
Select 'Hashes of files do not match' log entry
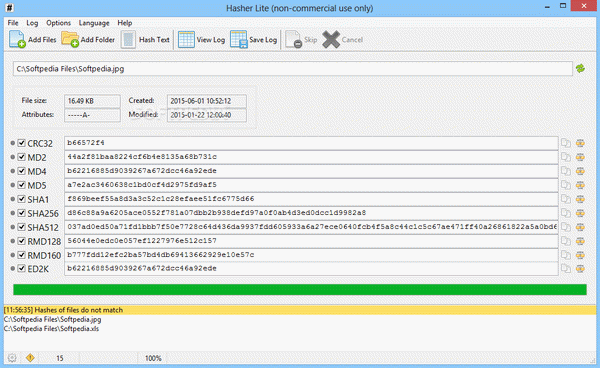(300, 310)
